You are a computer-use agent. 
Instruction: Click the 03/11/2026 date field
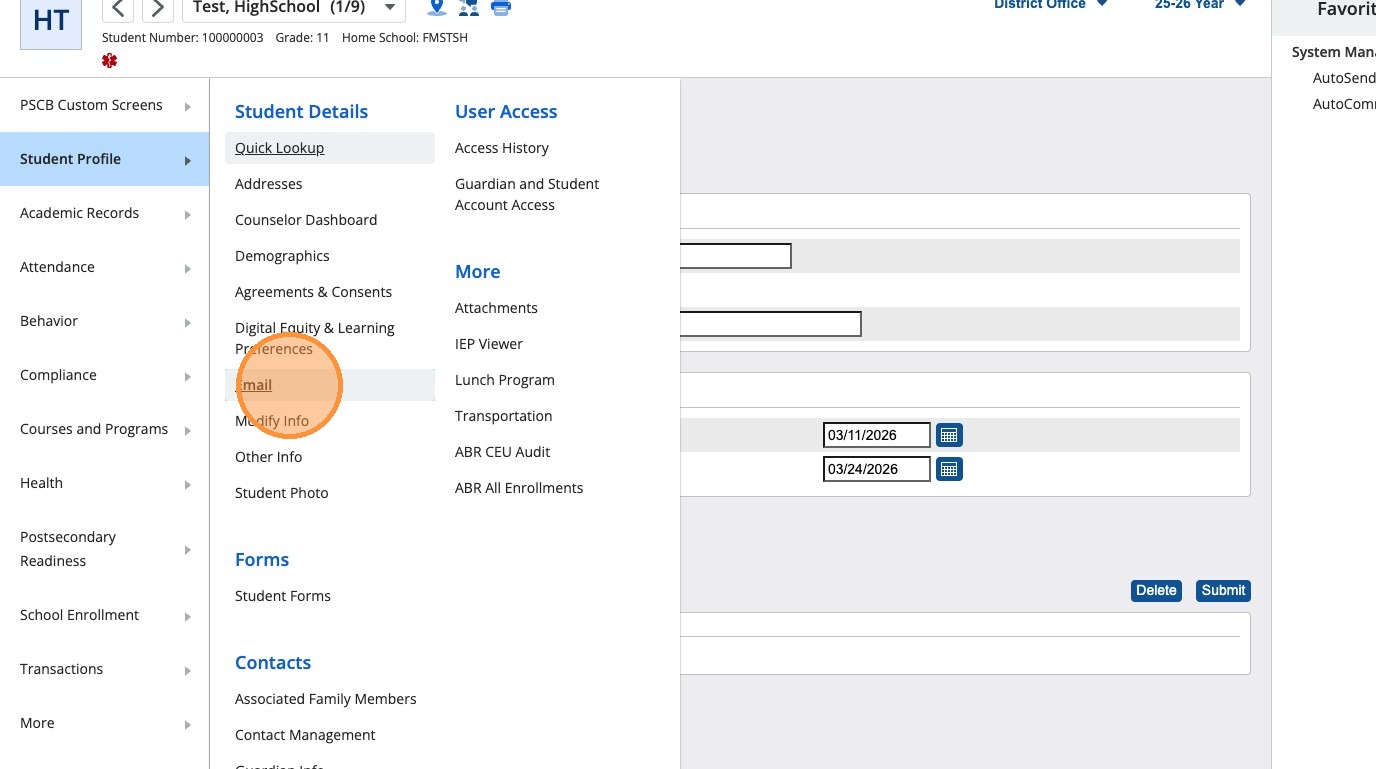coord(877,435)
